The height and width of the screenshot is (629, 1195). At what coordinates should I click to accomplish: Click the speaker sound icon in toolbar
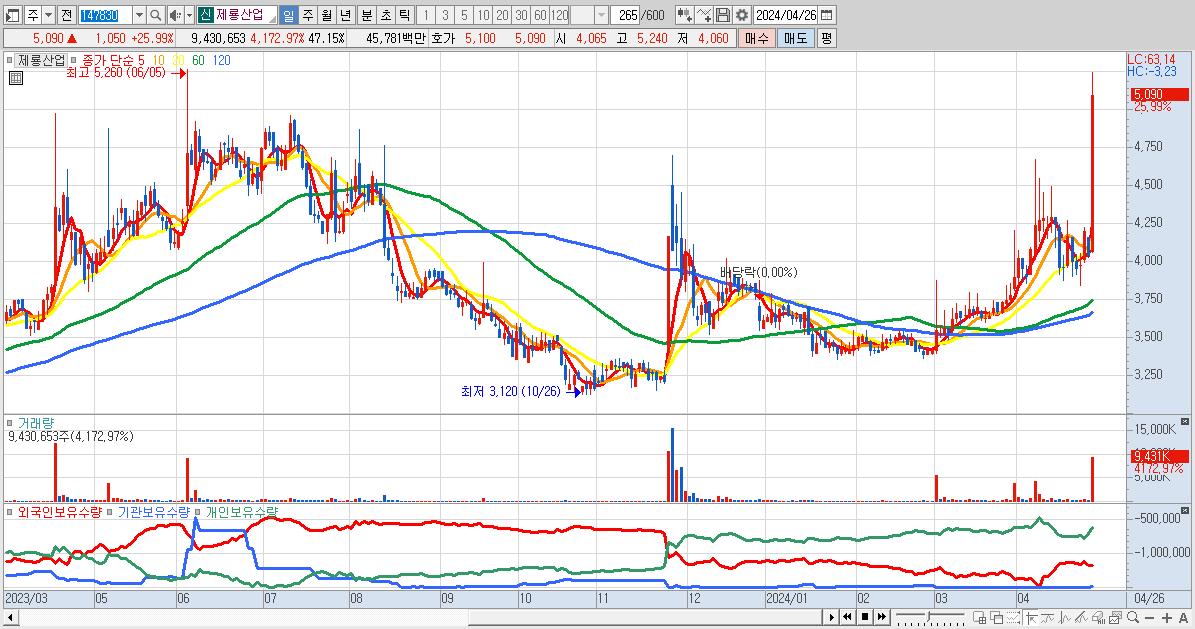175,14
